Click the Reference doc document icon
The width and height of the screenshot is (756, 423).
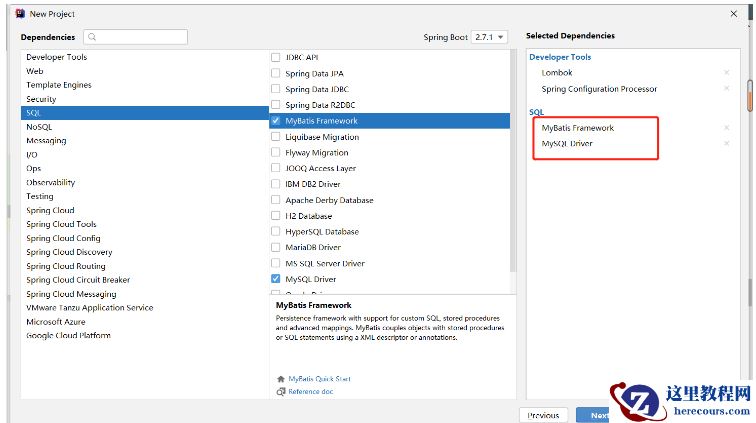(280, 391)
